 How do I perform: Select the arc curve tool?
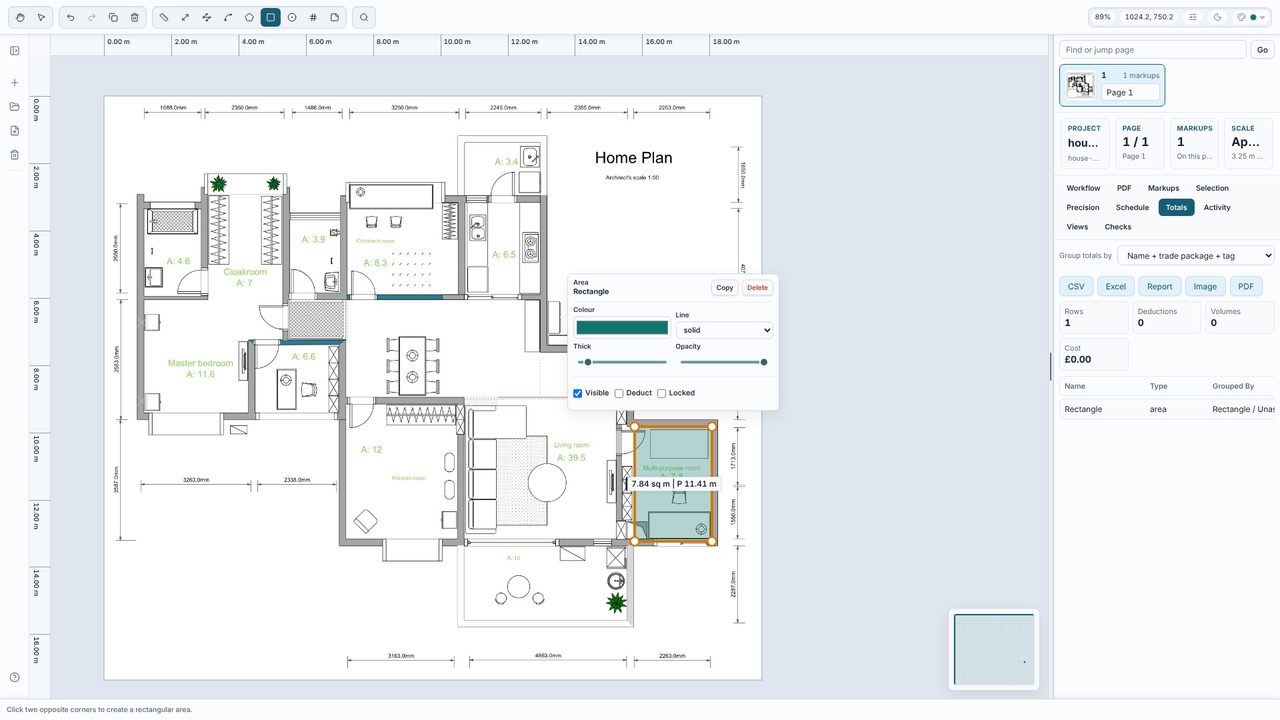[x=228, y=17]
